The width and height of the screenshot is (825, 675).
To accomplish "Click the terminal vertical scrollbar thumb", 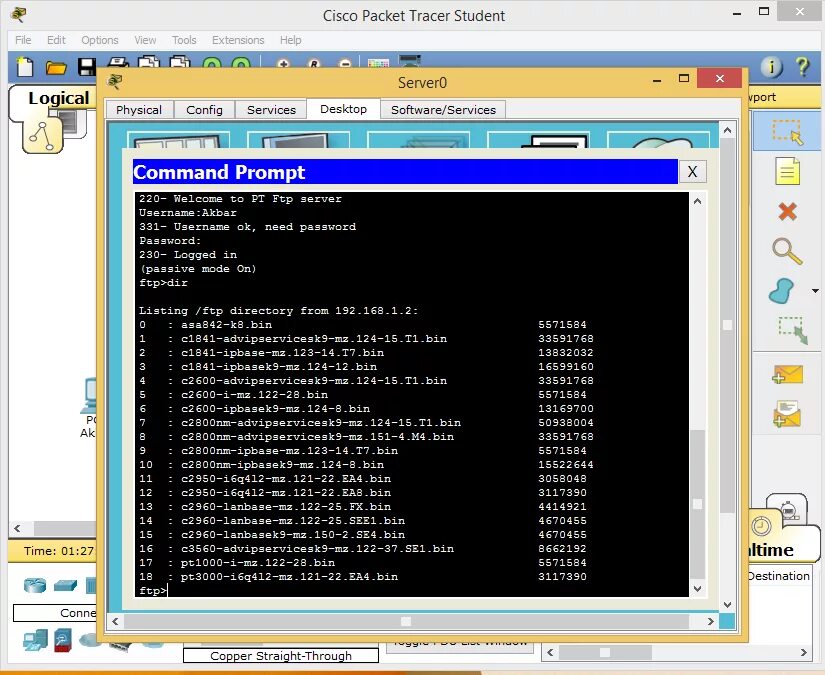I will point(698,504).
